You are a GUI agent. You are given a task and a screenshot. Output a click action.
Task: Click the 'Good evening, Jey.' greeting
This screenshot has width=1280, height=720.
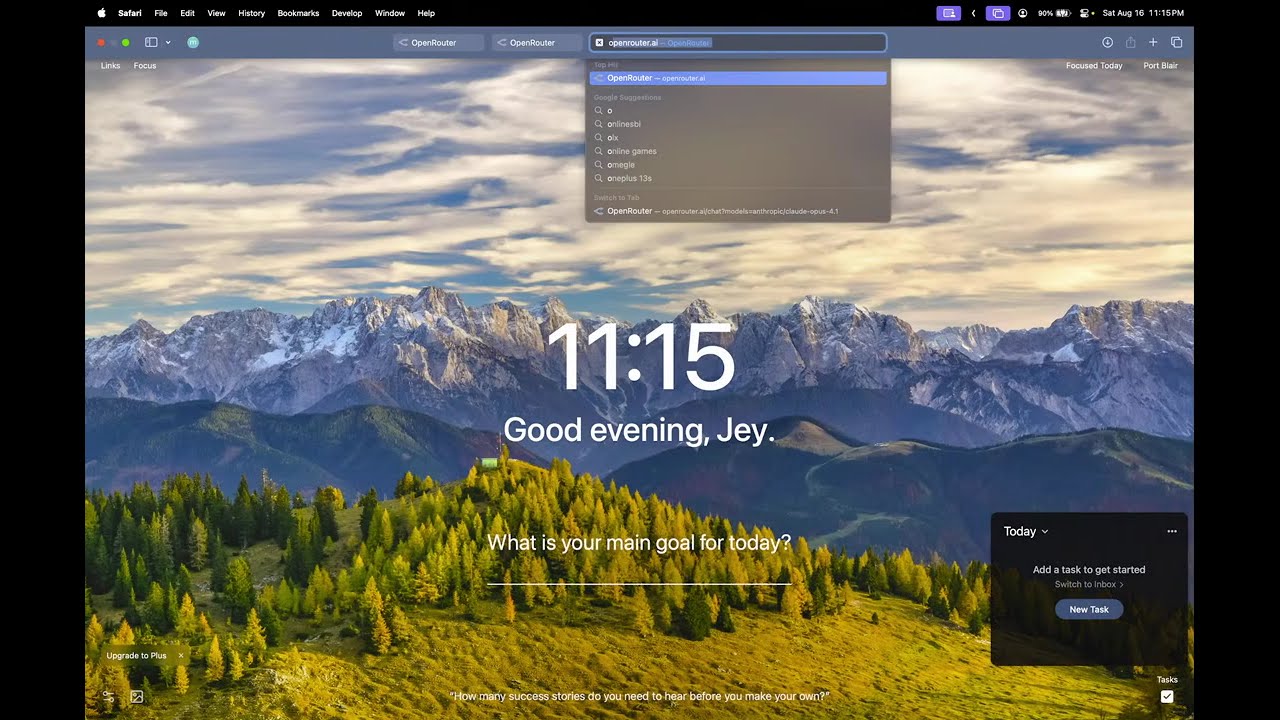639,430
